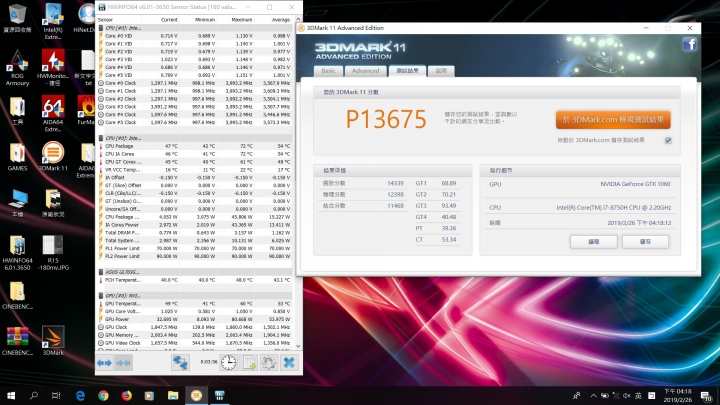Open HWiNFO remote network connection icon
This screenshot has width=720, height=405.
(180, 363)
